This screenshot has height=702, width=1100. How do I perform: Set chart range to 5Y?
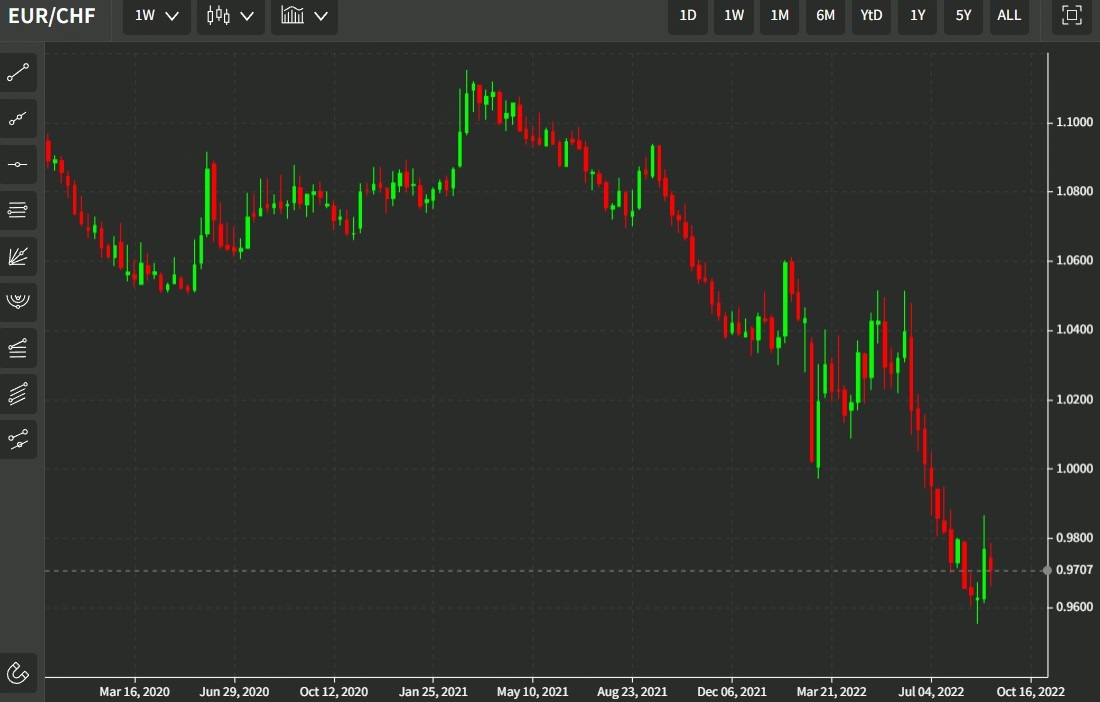tap(963, 15)
